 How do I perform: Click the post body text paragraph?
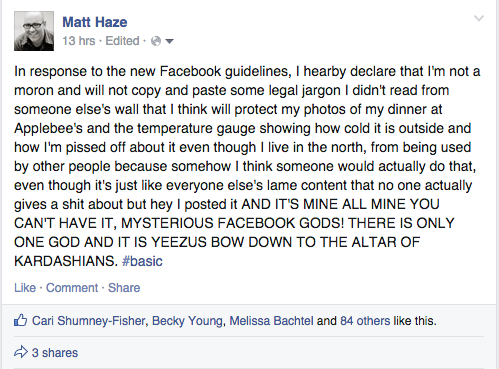tap(247, 166)
